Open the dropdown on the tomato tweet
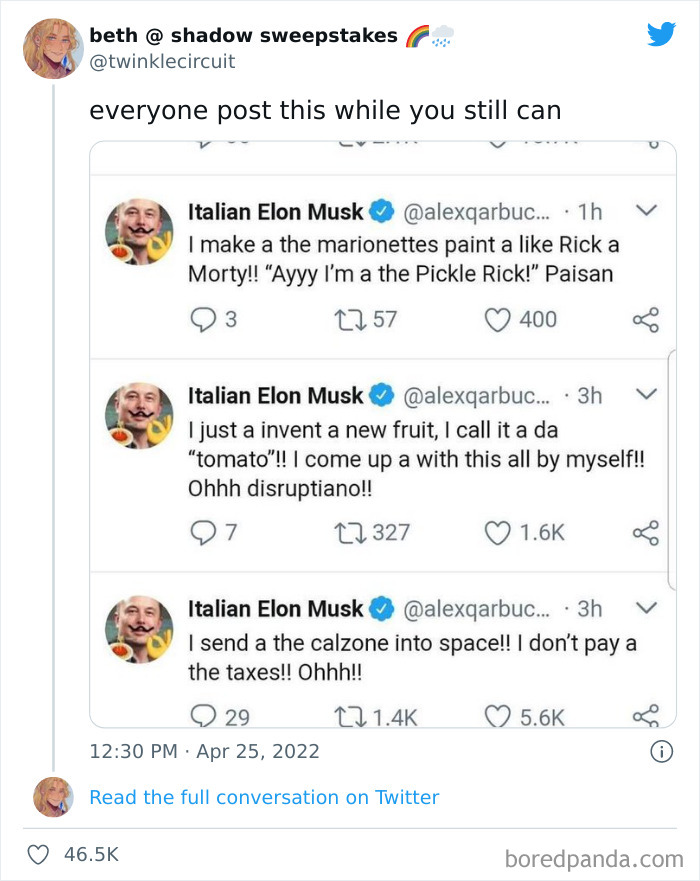Viewport: 700px width, 881px height. (x=647, y=395)
